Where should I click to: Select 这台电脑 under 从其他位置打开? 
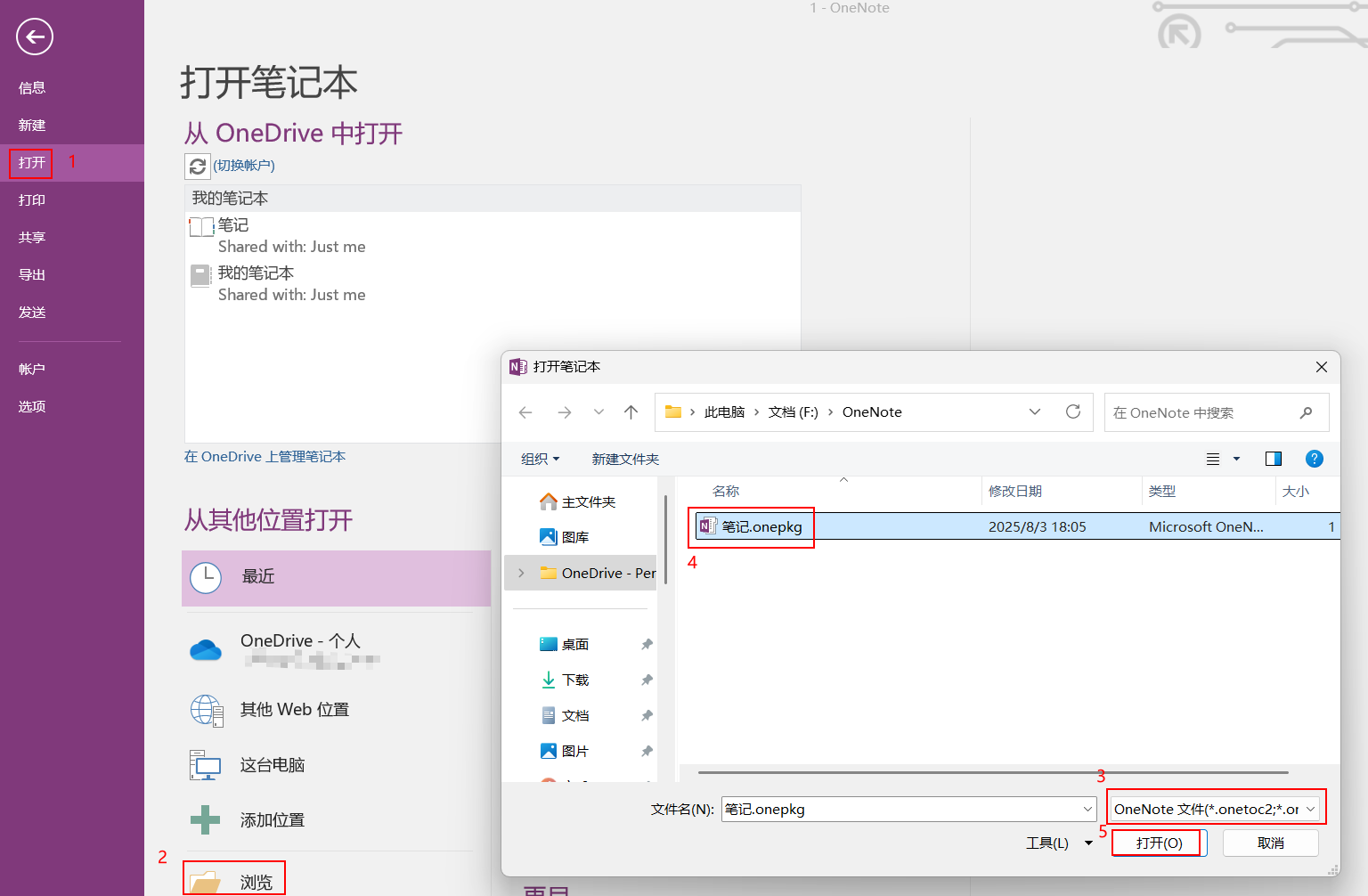click(x=273, y=764)
